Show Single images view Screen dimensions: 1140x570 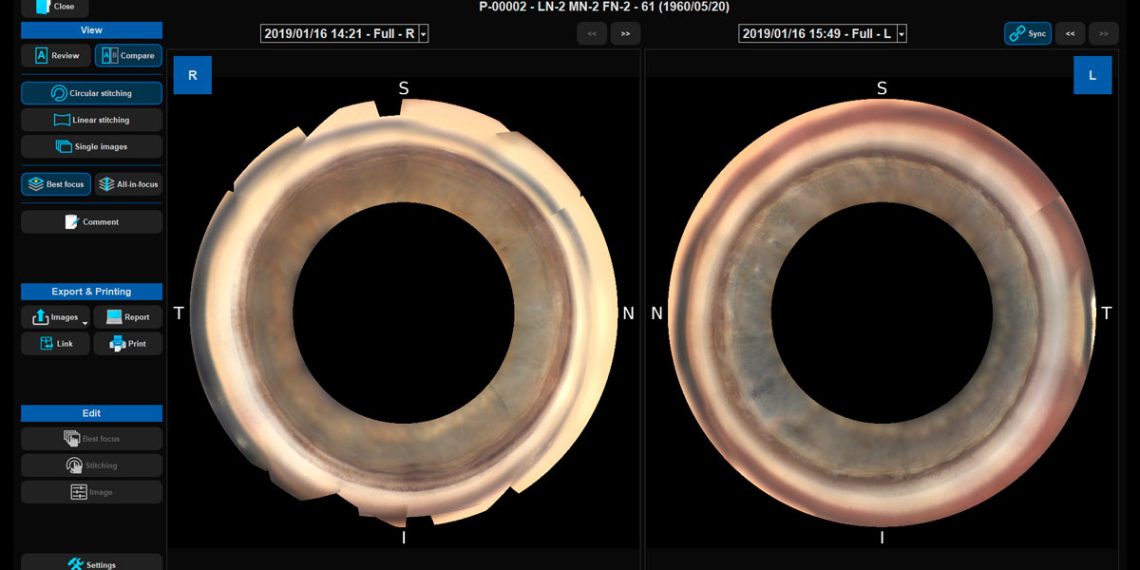coord(91,147)
